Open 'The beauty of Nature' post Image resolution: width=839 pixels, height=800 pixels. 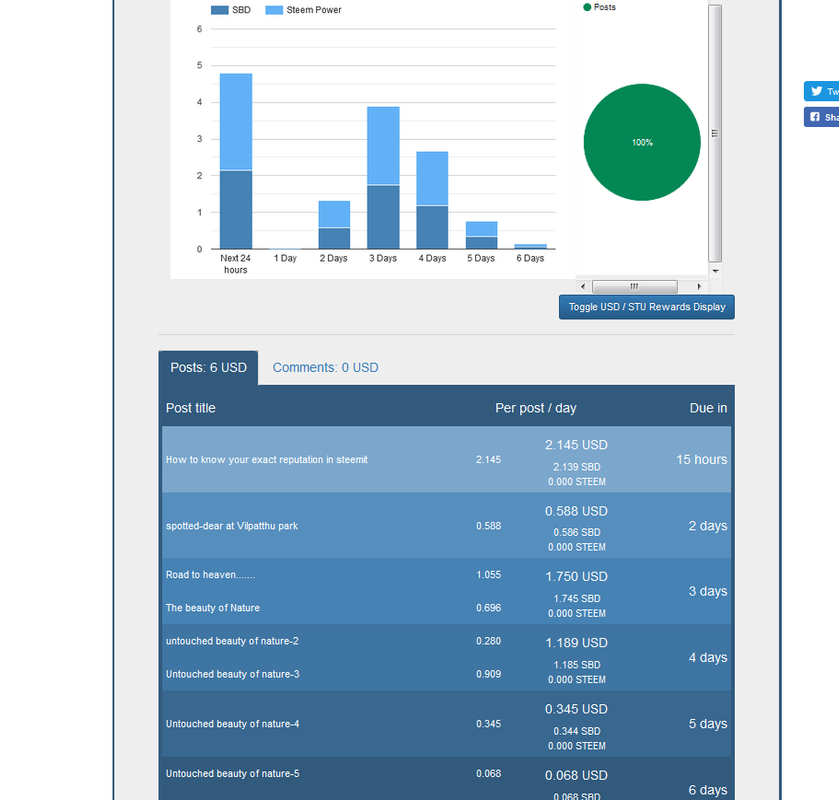[212, 608]
